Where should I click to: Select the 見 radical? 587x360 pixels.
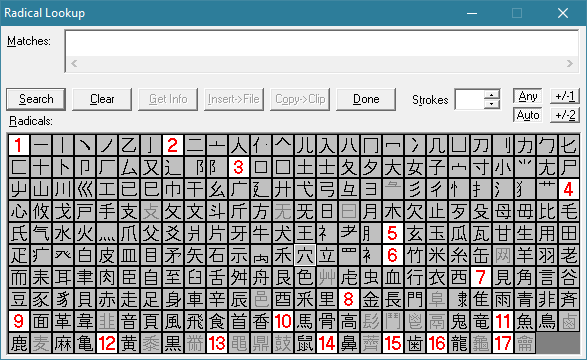tap(503, 277)
